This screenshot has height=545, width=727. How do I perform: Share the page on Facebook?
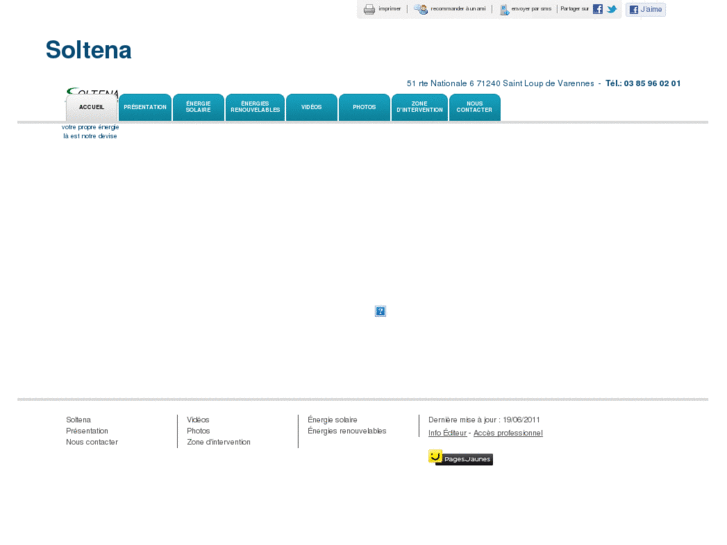click(x=598, y=9)
